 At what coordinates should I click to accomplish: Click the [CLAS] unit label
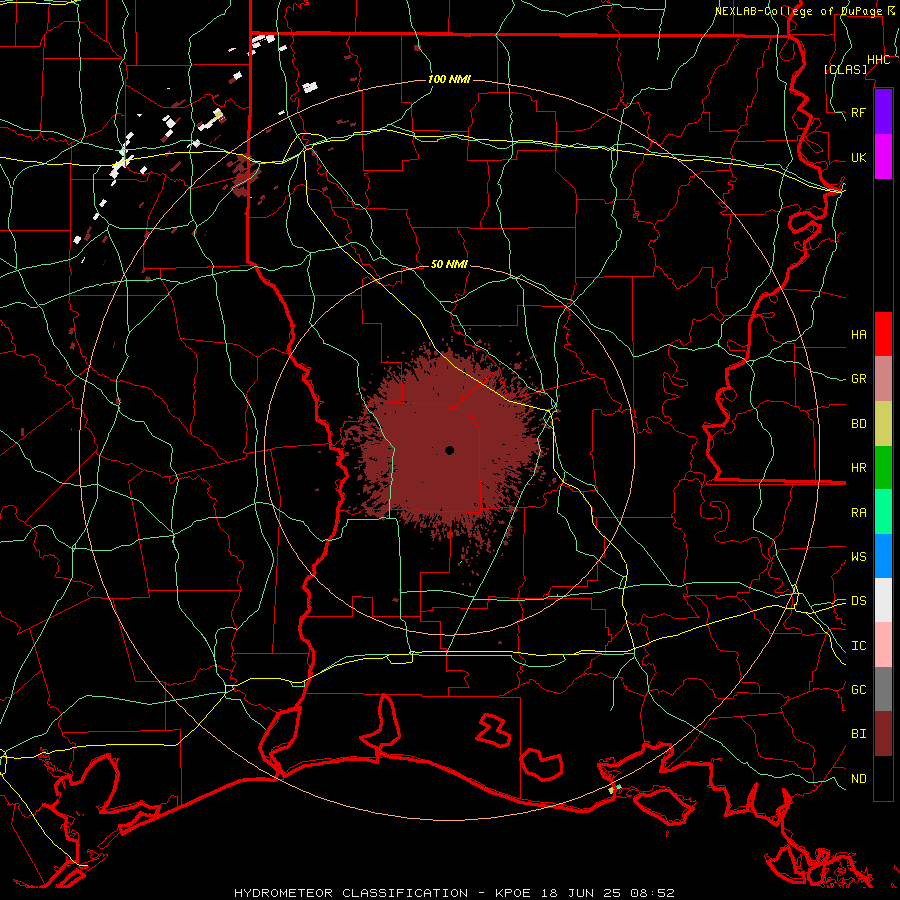click(845, 69)
